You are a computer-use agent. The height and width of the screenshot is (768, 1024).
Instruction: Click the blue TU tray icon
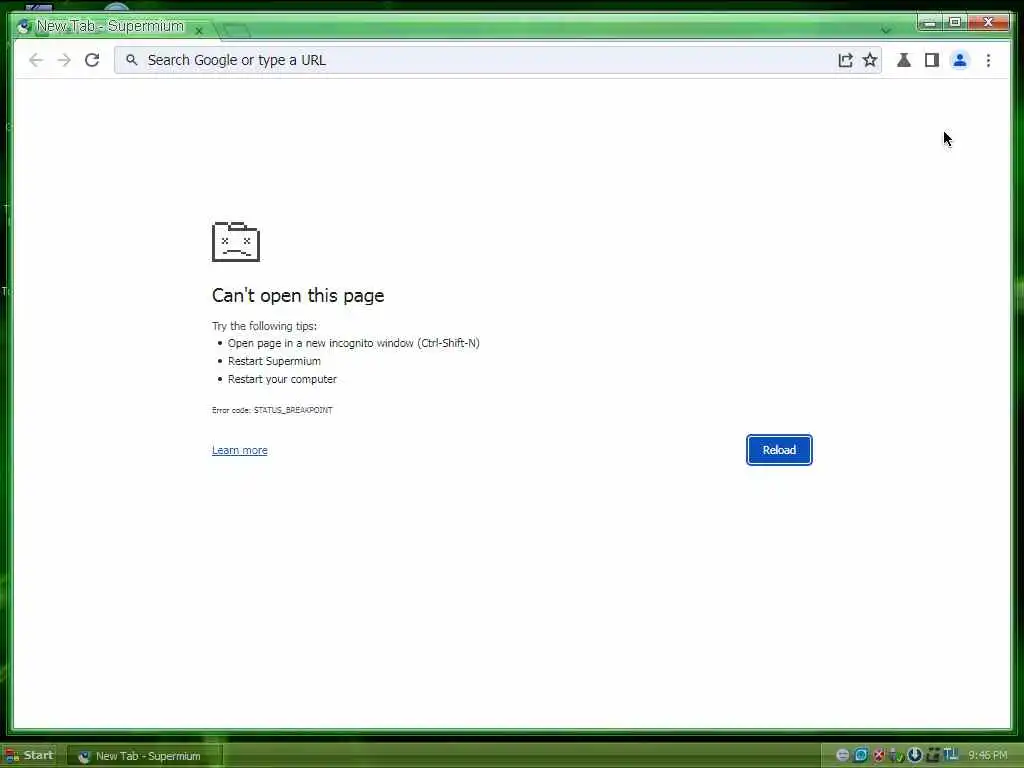pos(950,754)
